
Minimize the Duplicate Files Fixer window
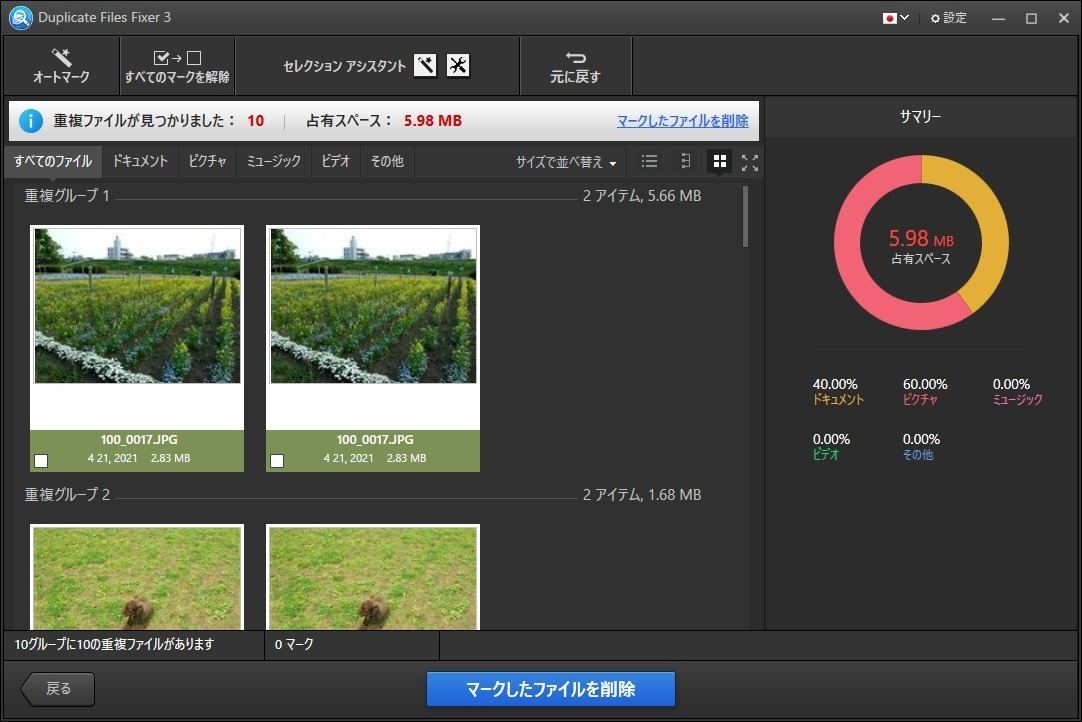tap(998, 19)
